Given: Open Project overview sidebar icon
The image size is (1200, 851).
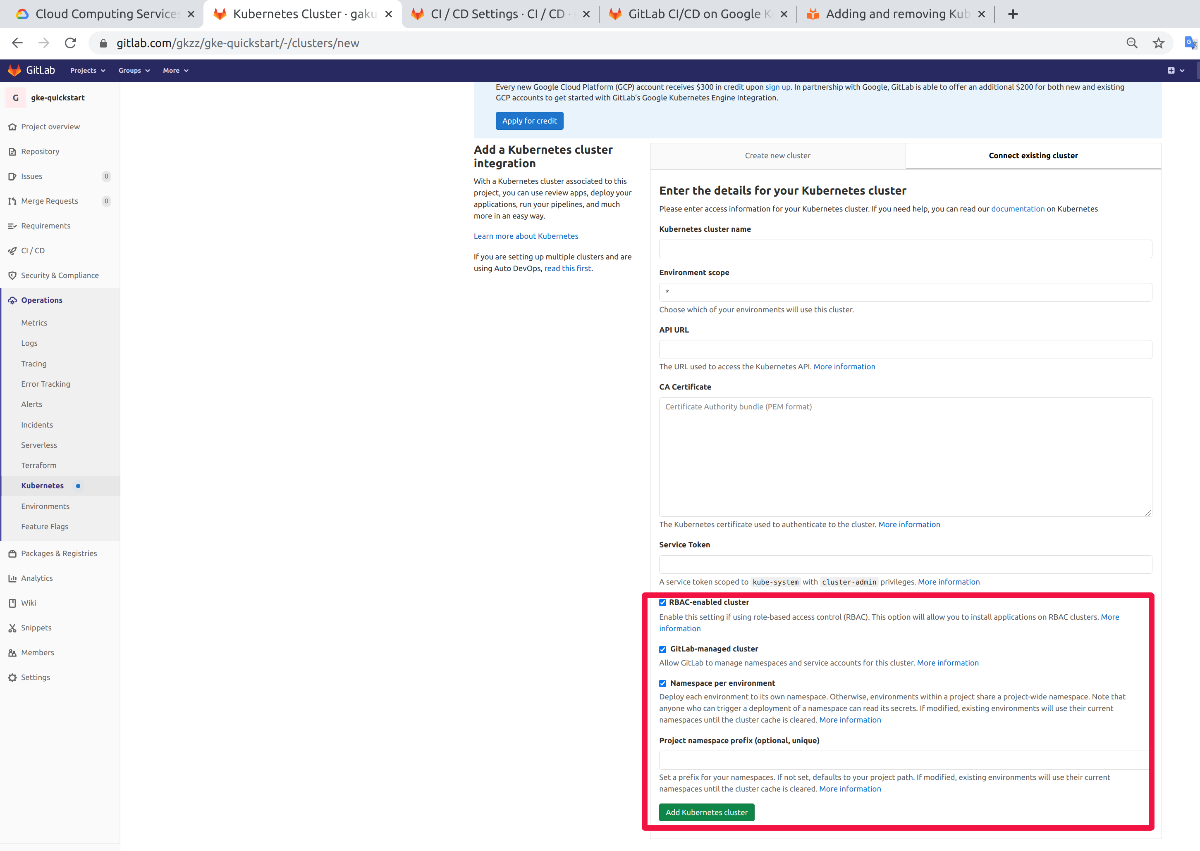Looking at the screenshot, I should [x=12, y=127].
